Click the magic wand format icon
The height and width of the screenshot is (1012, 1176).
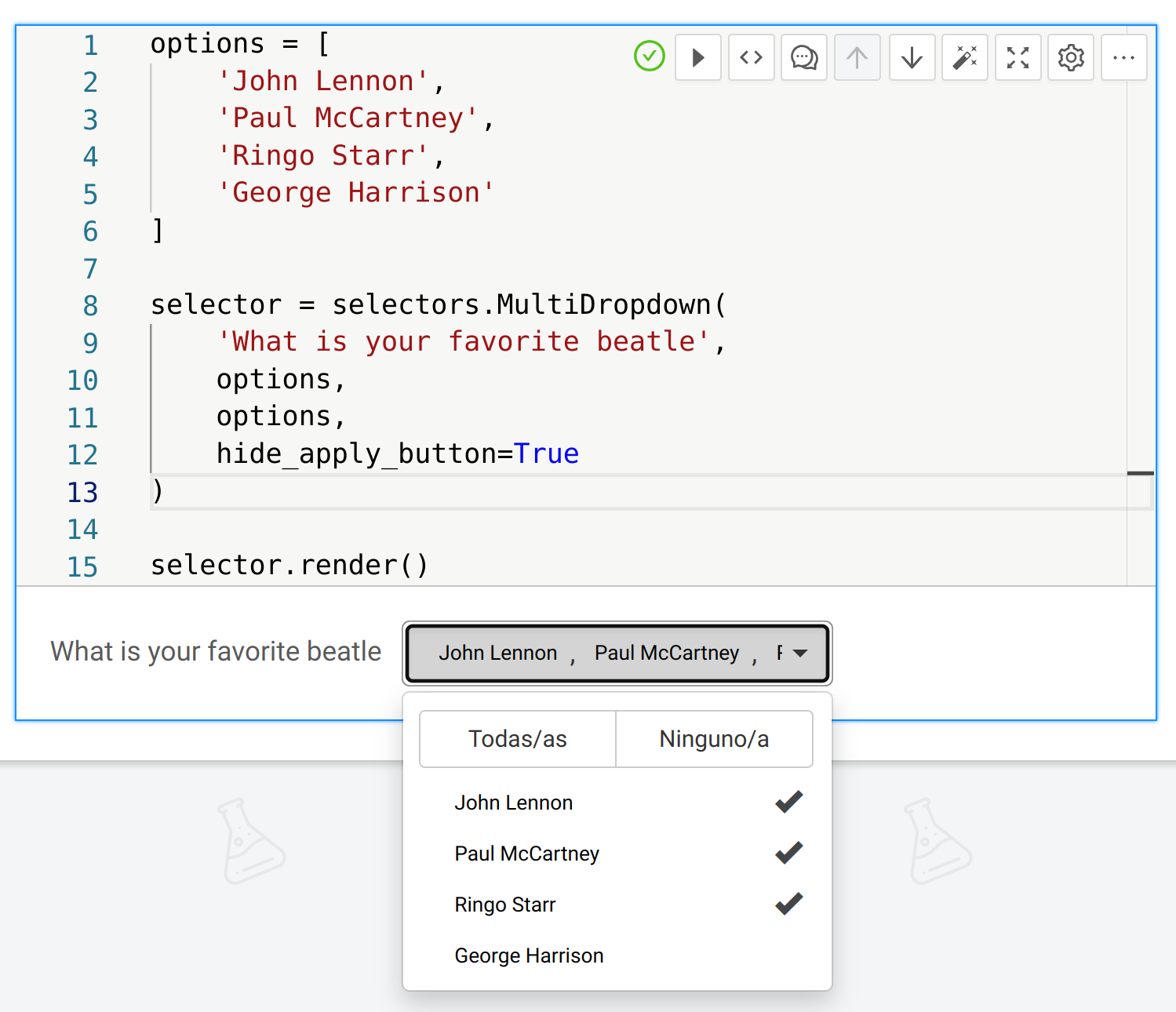coord(964,57)
